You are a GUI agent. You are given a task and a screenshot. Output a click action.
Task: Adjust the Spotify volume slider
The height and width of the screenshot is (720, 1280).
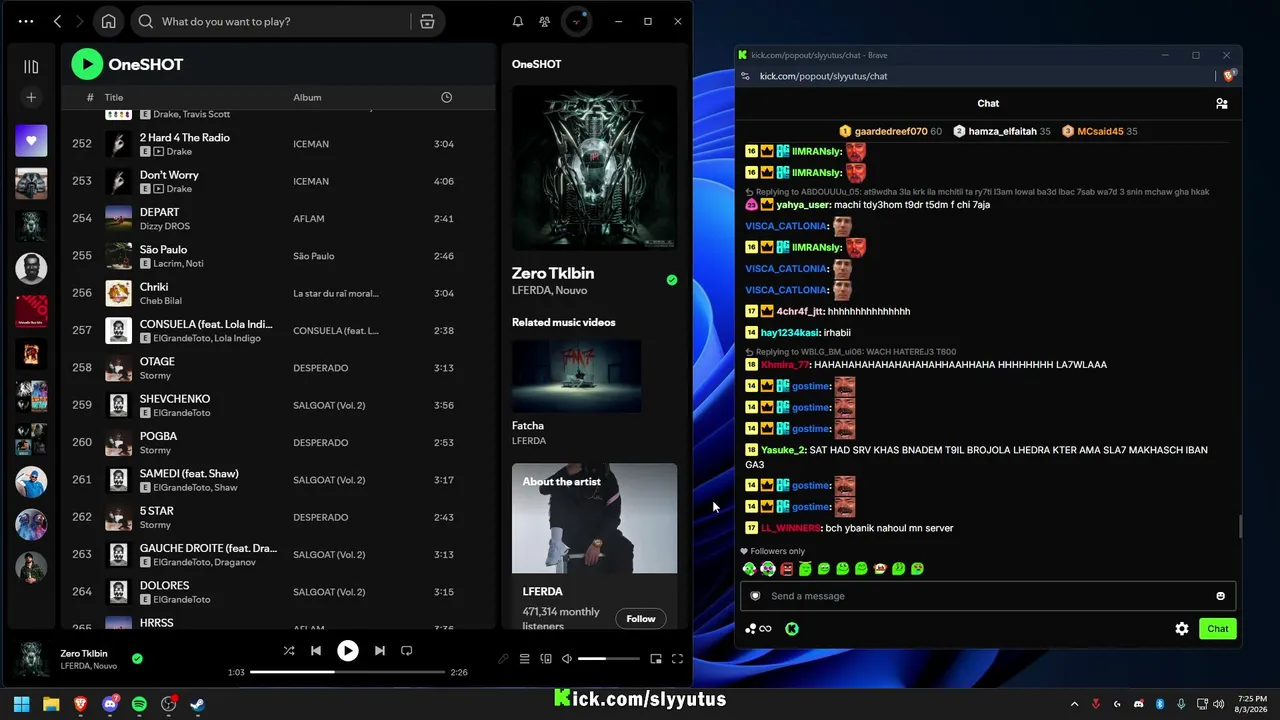(x=608, y=659)
